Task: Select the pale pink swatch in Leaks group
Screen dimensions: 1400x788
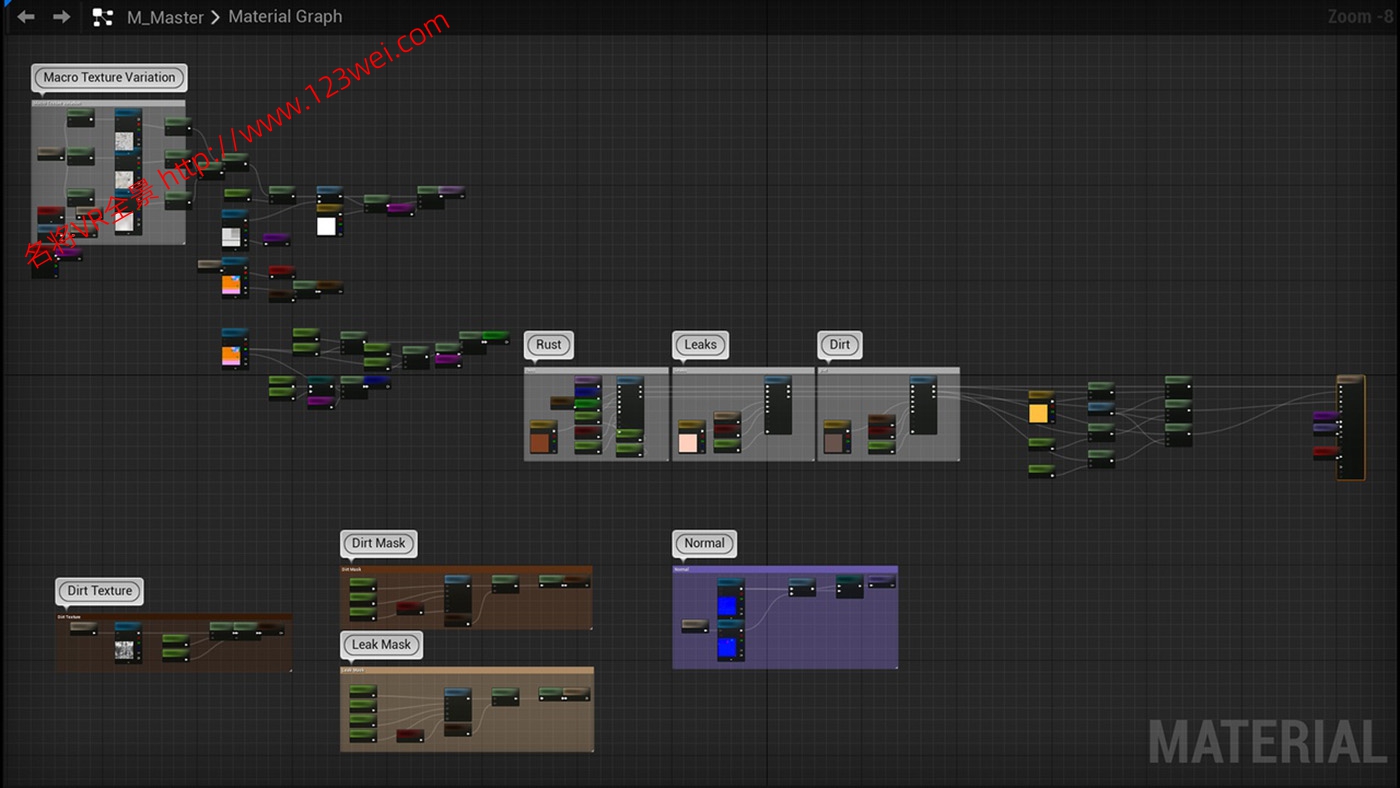Action: [688, 442]
